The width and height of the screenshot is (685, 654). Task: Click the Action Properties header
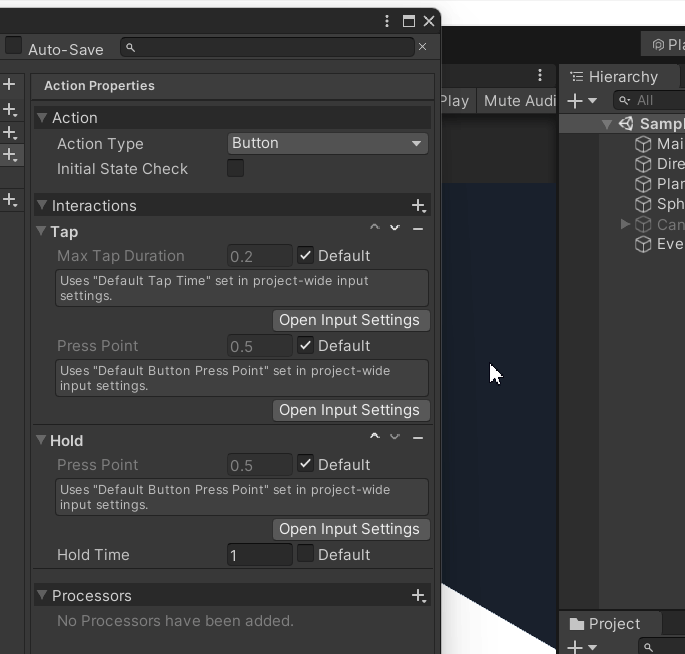pyautogui.click(x=232, y=86)
